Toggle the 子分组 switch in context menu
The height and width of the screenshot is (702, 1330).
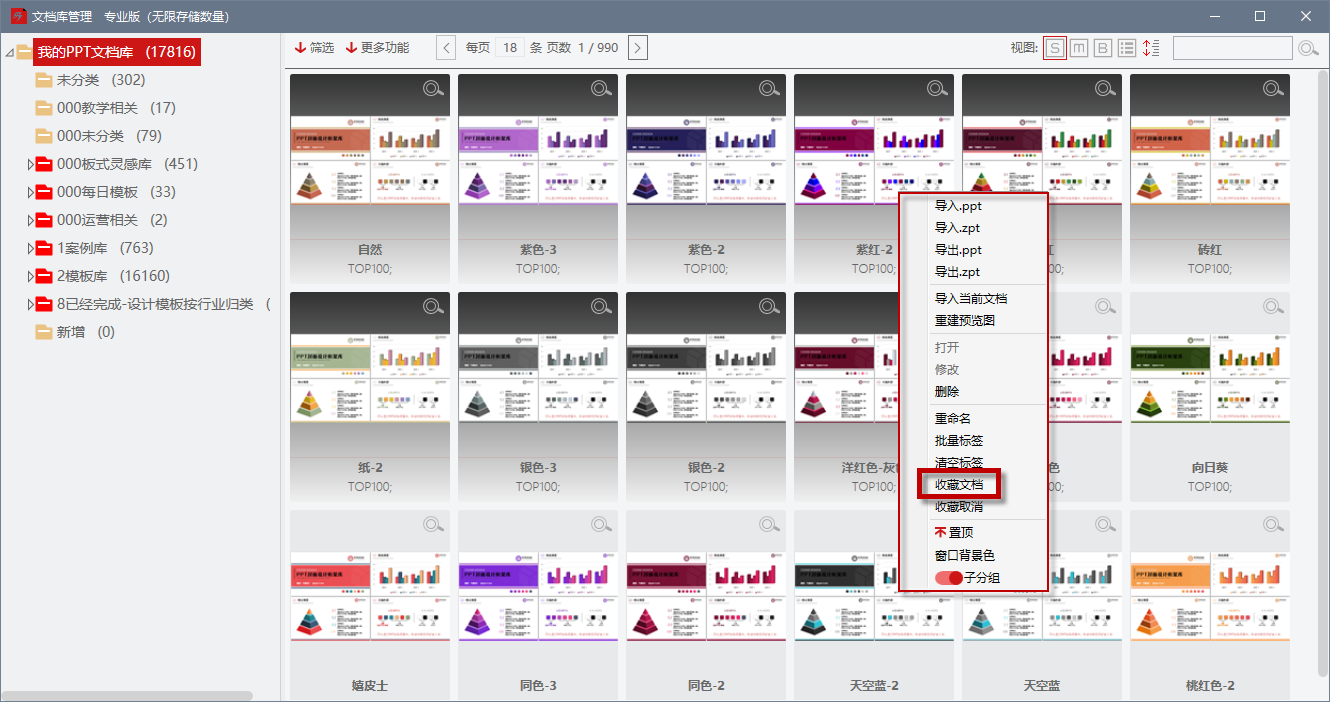[x=948, y=578]
